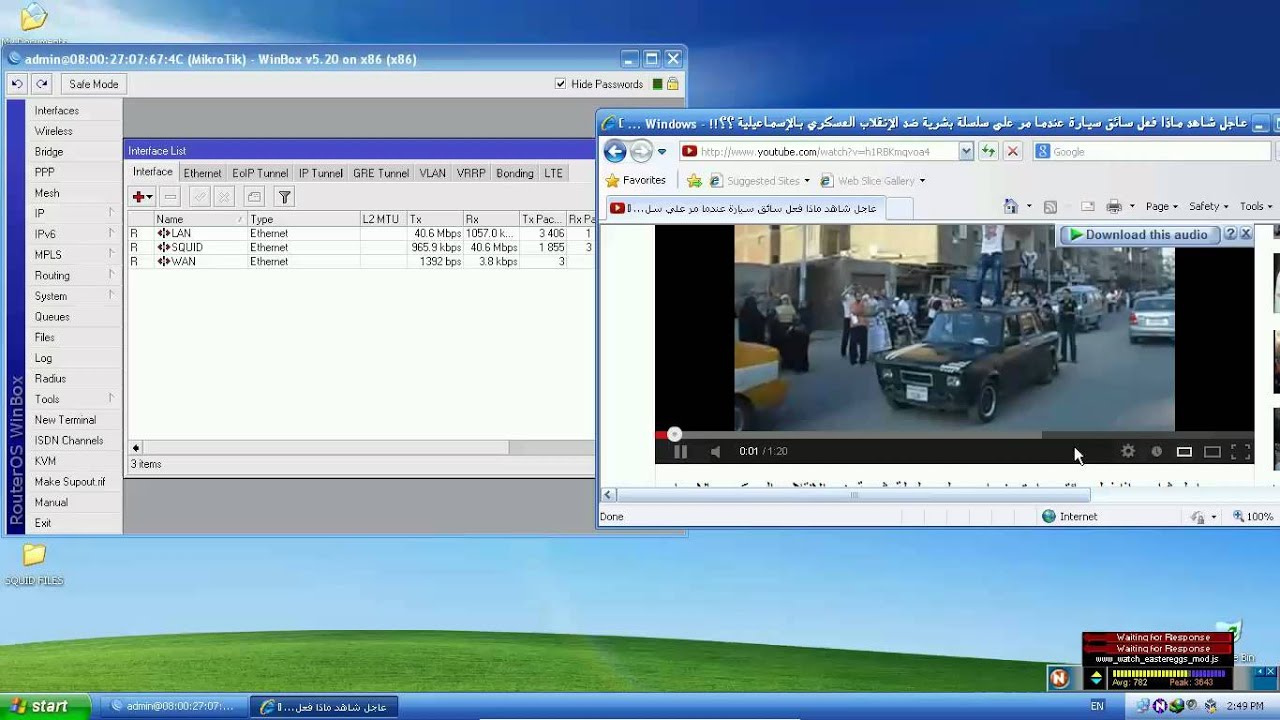
Task: Click the read mail envelope icon
Action: (1087, 207)
